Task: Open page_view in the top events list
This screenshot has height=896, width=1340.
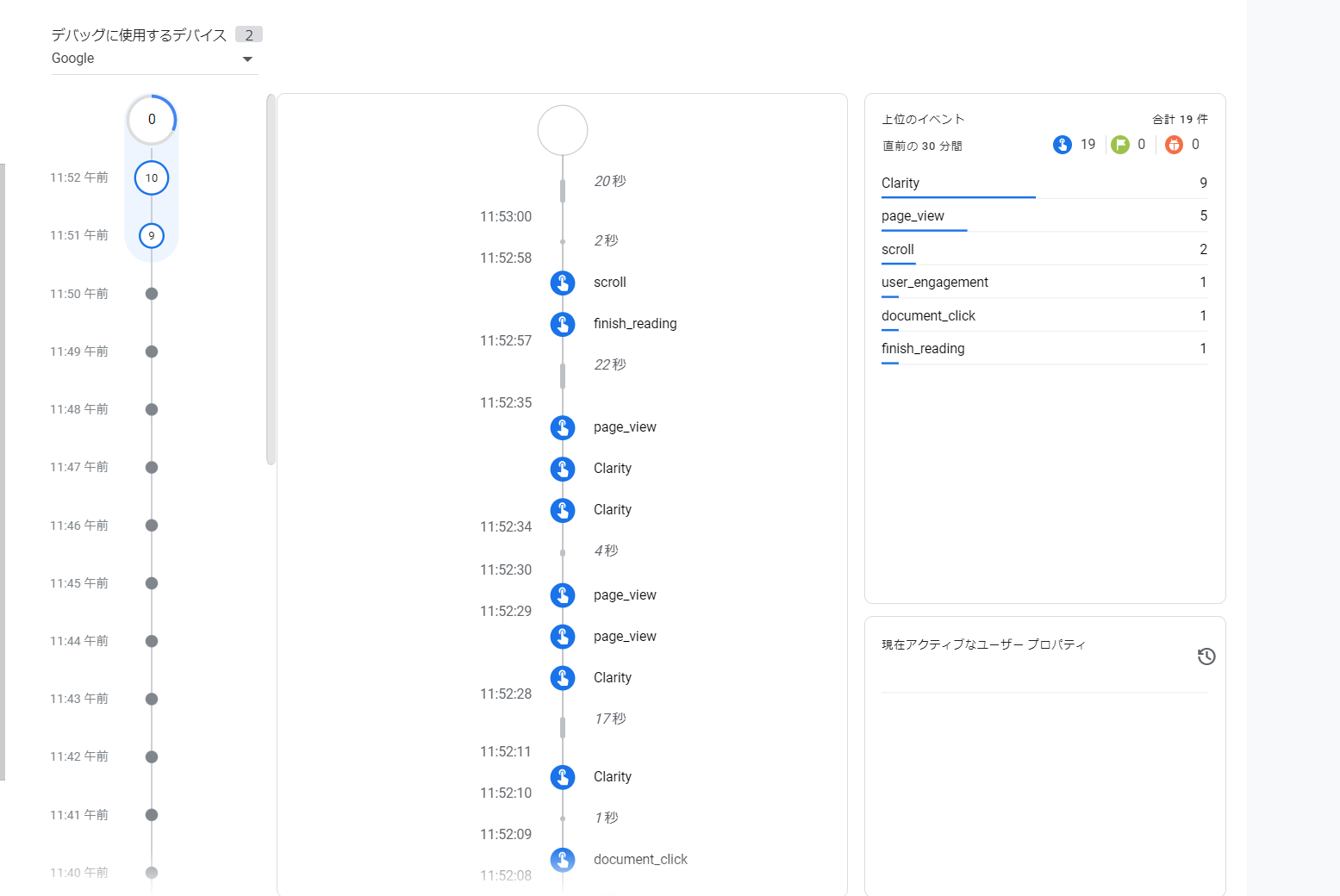Action: (x=913, y=216)
